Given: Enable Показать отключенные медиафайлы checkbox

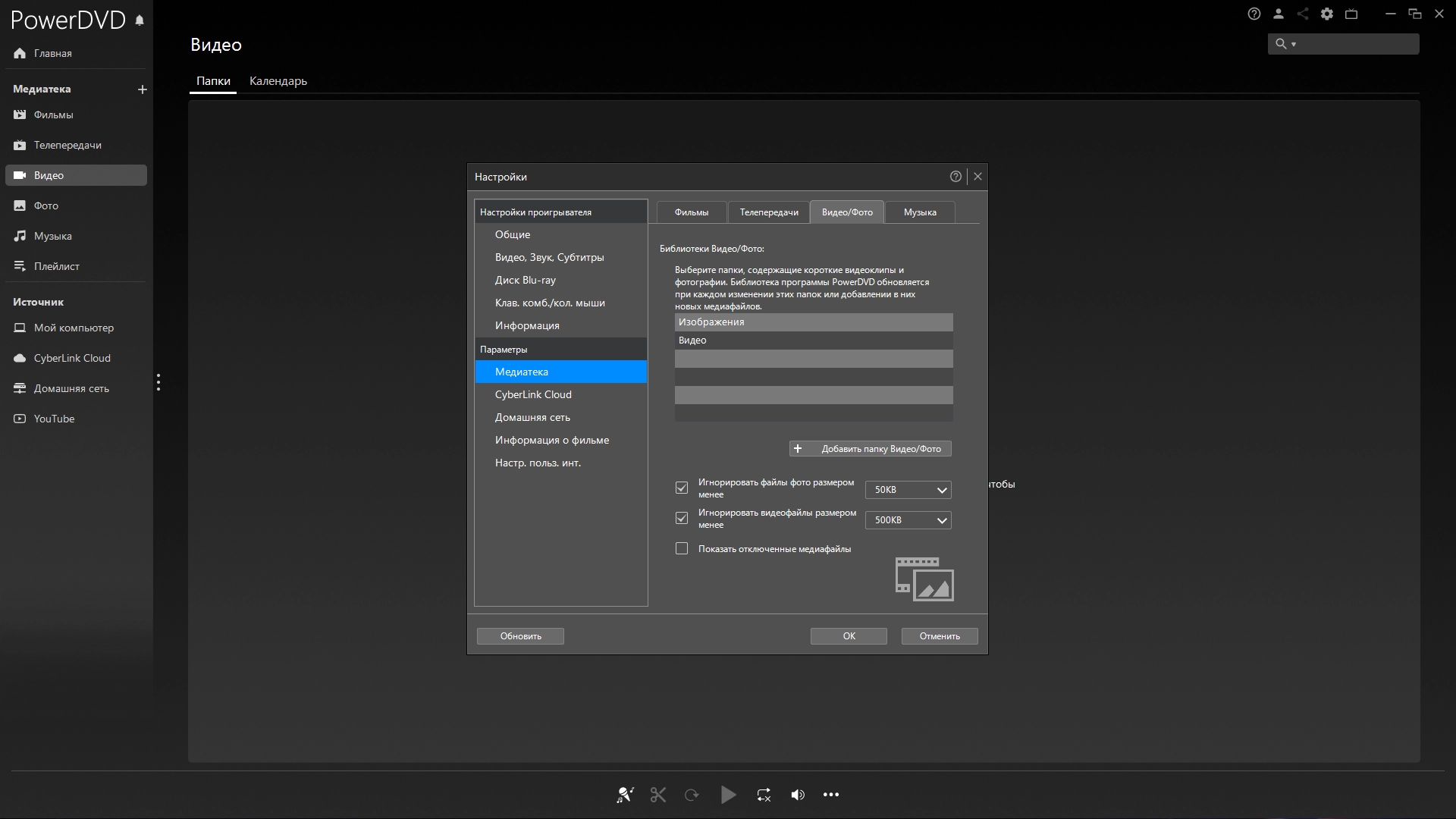Looking at the screenshot, I should 682,548.
